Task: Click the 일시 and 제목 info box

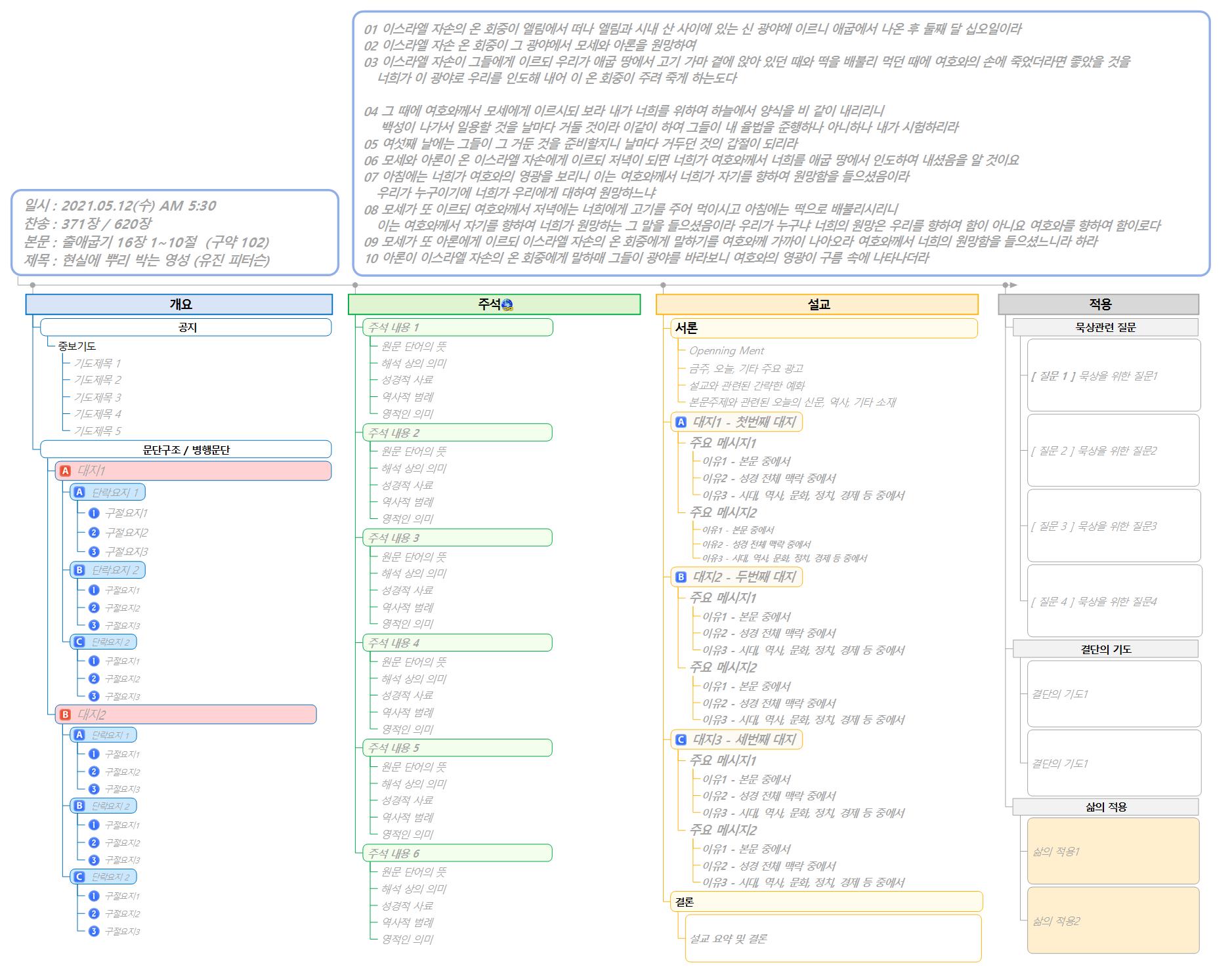Action: click(x=175, y=233)
